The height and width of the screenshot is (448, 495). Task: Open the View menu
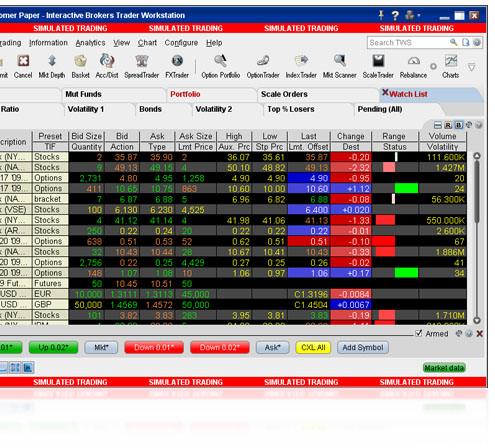click(121, 43)
